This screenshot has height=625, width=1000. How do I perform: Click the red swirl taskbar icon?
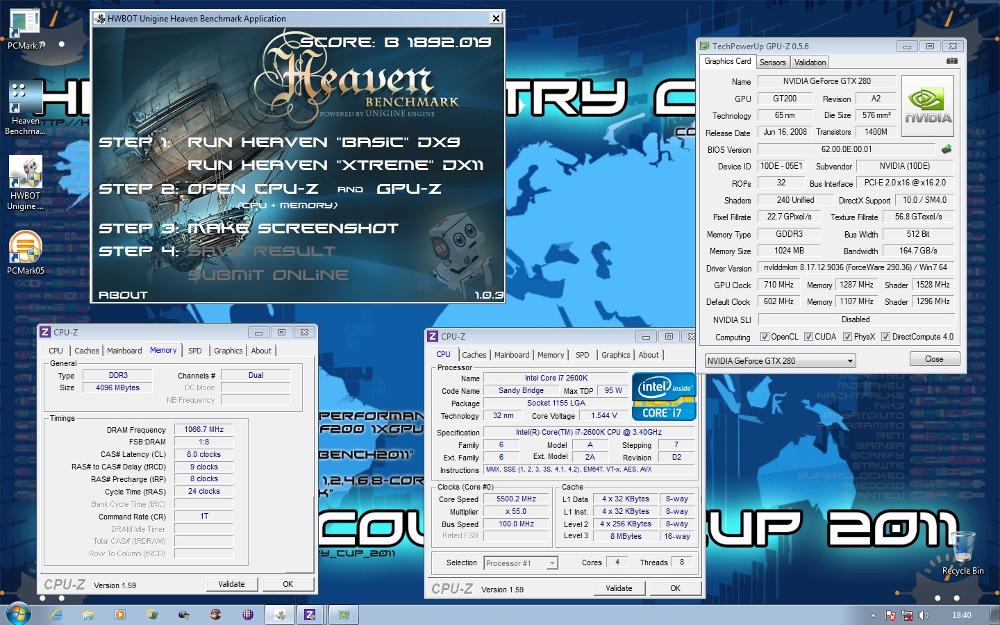pos(216,615)
